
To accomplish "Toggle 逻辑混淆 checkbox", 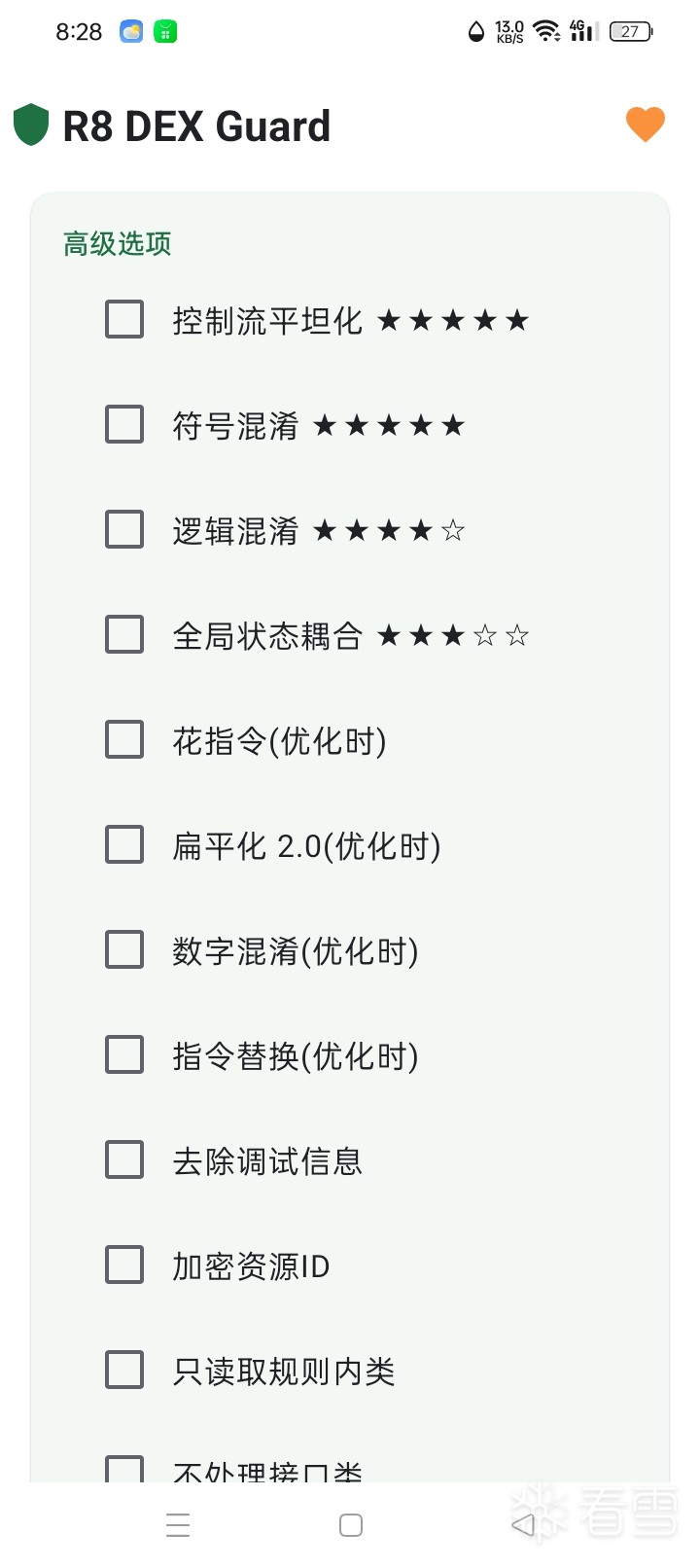I will [124, 529].
